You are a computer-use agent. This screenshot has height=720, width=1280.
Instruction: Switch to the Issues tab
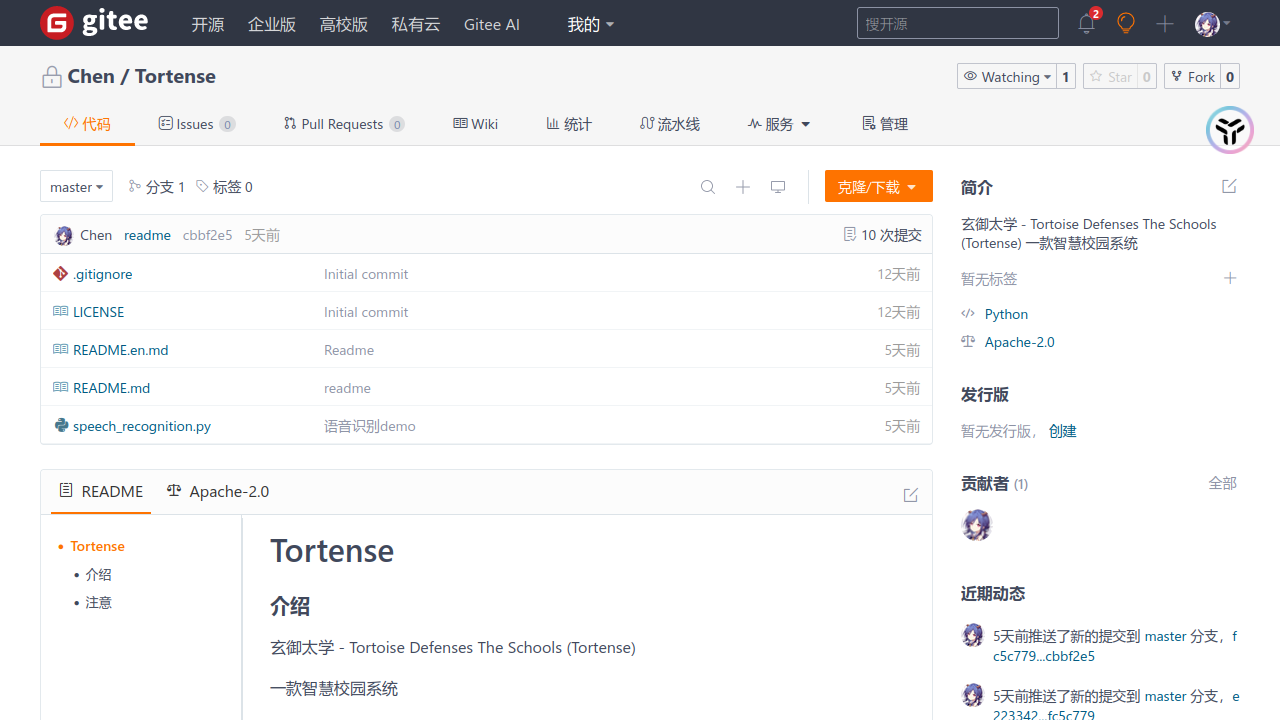click(196, 124)
